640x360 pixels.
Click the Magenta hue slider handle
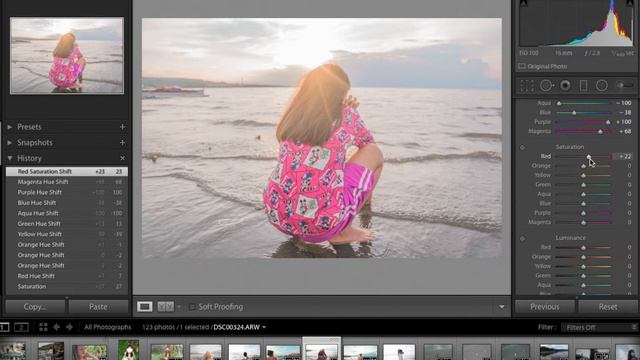coord(600,131)
